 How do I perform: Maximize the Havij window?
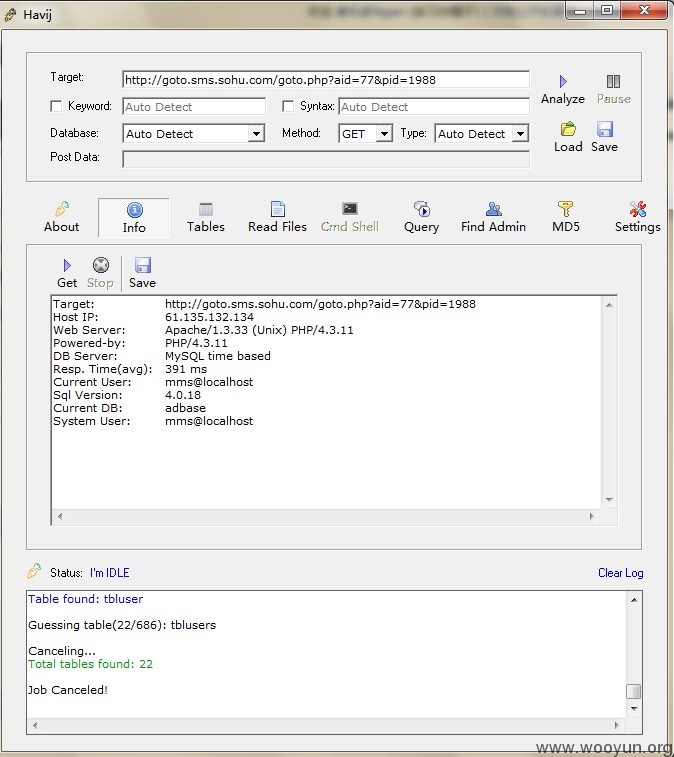(607, 10)
